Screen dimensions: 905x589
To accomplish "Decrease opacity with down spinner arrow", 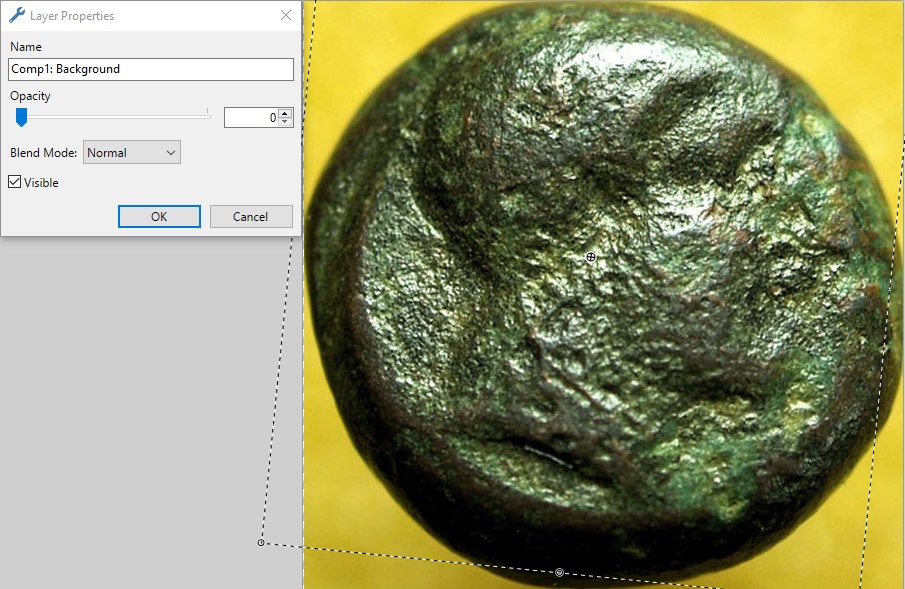I will point(285,122).
